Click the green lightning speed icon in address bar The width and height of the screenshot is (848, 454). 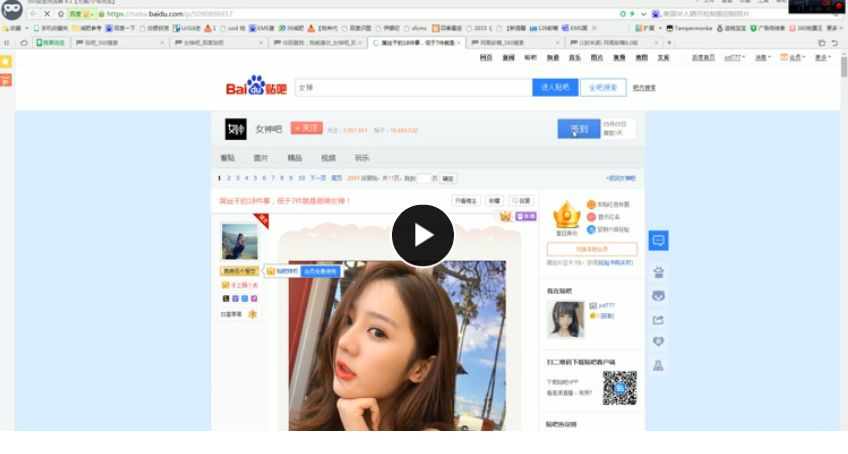click(632, 14)
